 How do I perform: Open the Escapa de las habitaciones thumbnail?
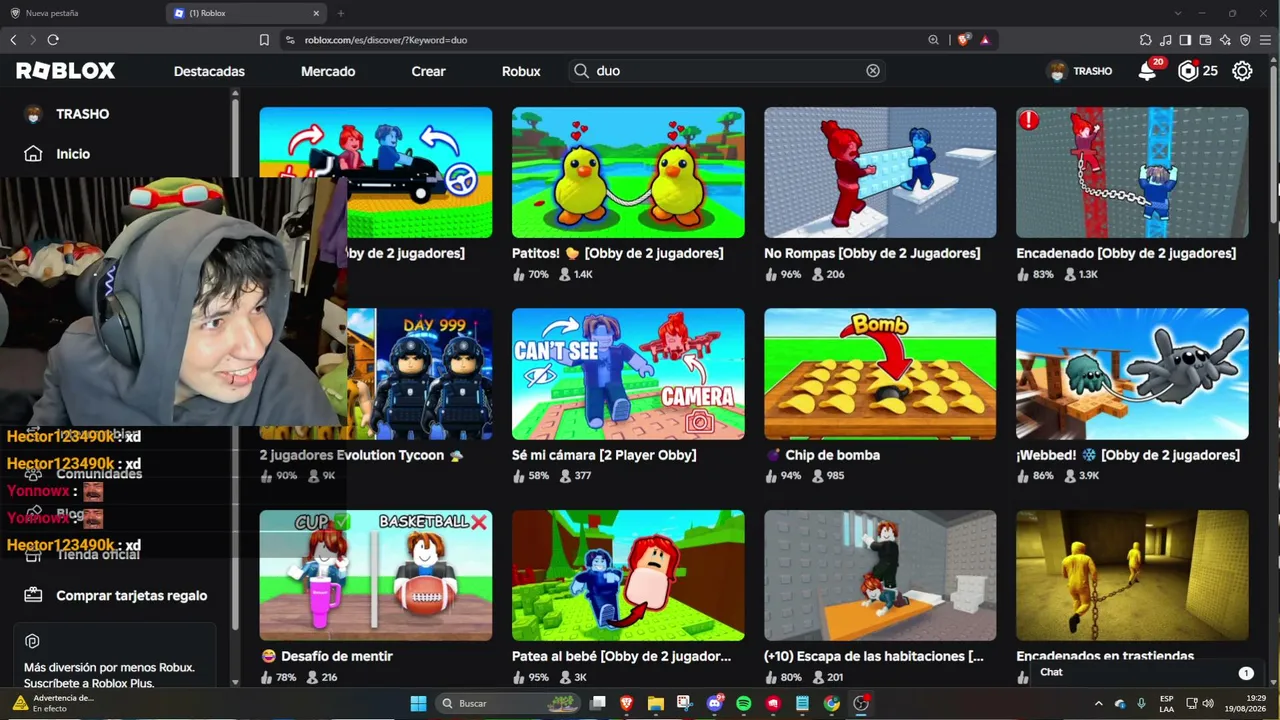tap(880, 575)
